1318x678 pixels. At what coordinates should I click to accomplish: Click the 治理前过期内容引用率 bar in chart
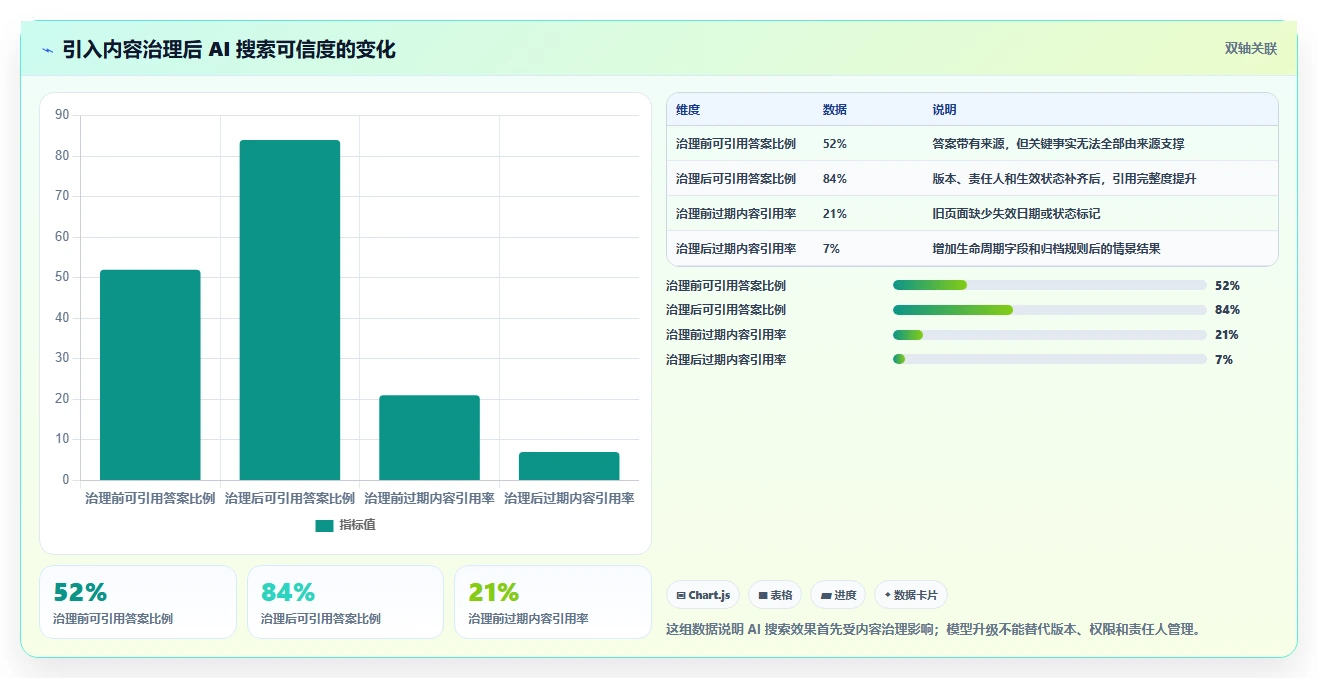click(429, 438)
